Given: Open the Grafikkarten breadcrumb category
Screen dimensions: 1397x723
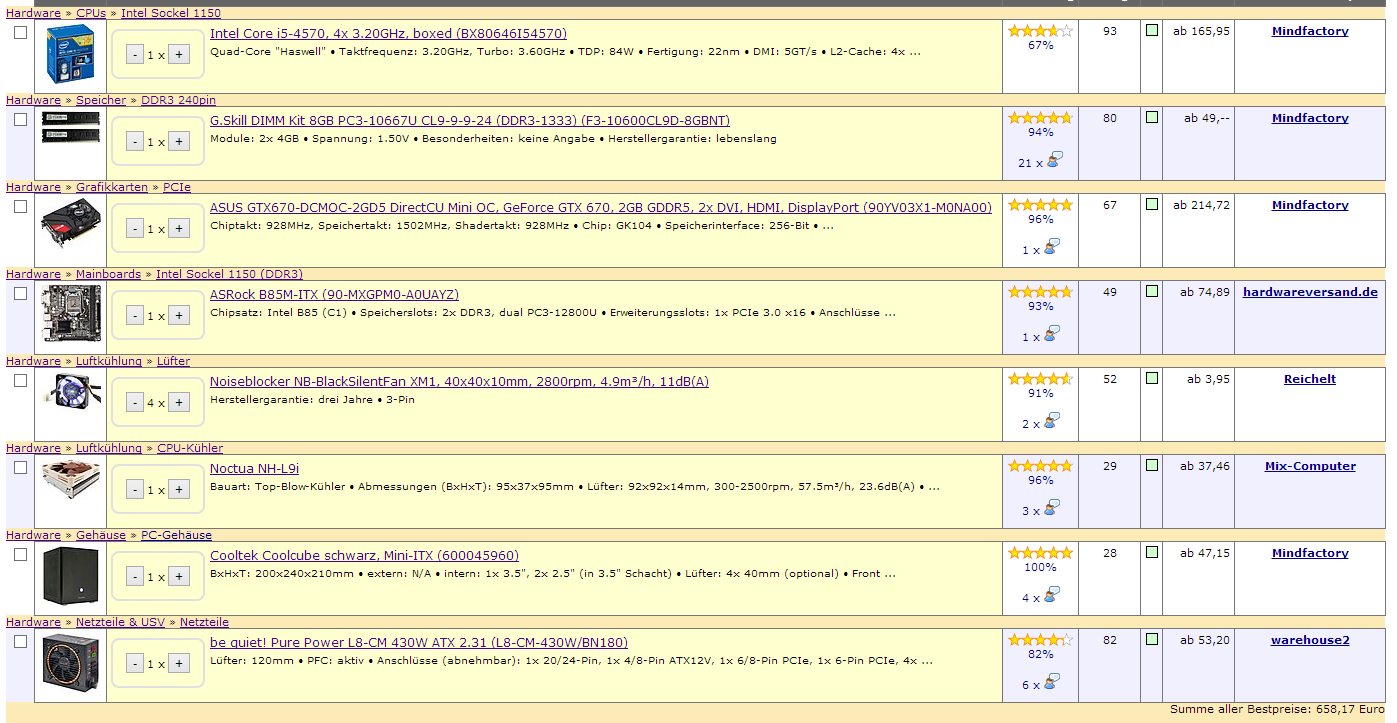Looking at the screenshot, I should 112,187.
